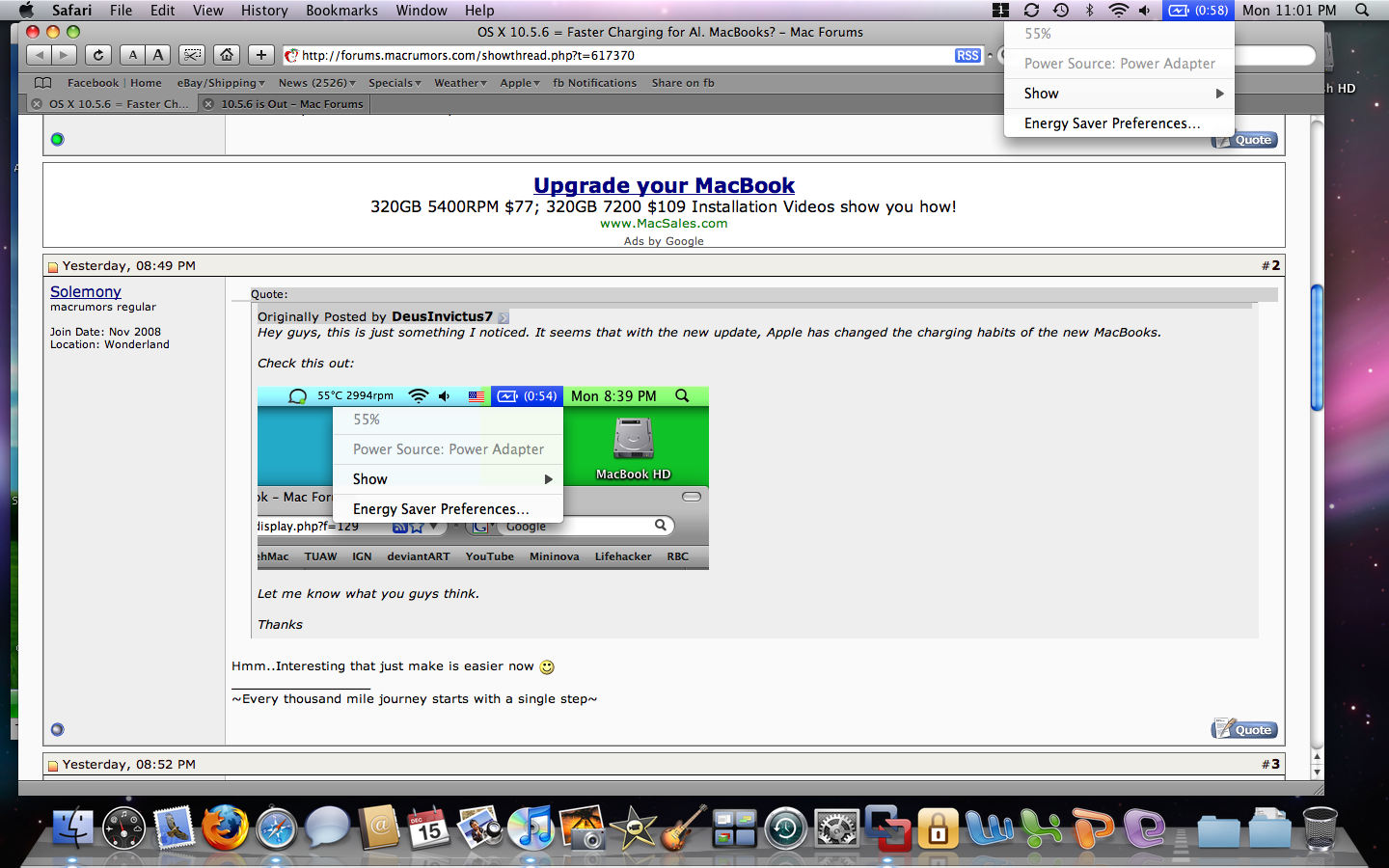
Task: Open the battery status menu showing (0:58)
Action: [1199, 11]
